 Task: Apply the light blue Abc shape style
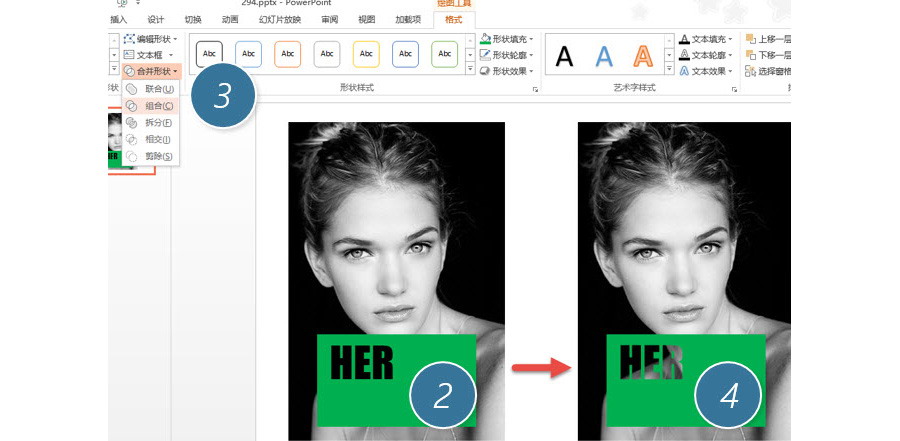click(x=249, y=54)
